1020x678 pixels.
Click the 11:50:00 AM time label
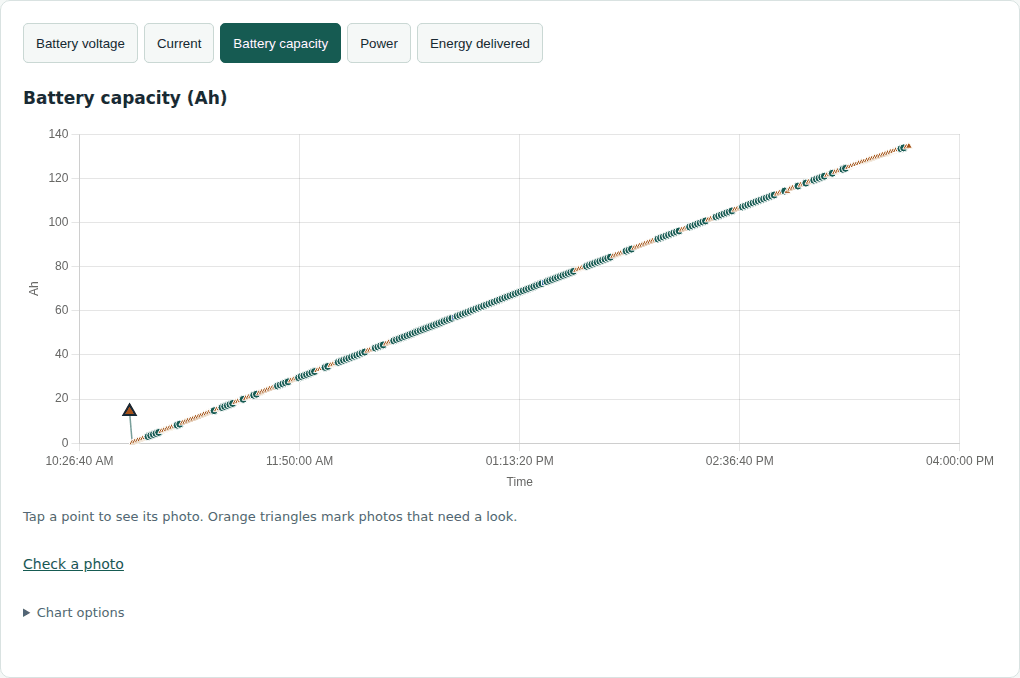coord(299,461)
